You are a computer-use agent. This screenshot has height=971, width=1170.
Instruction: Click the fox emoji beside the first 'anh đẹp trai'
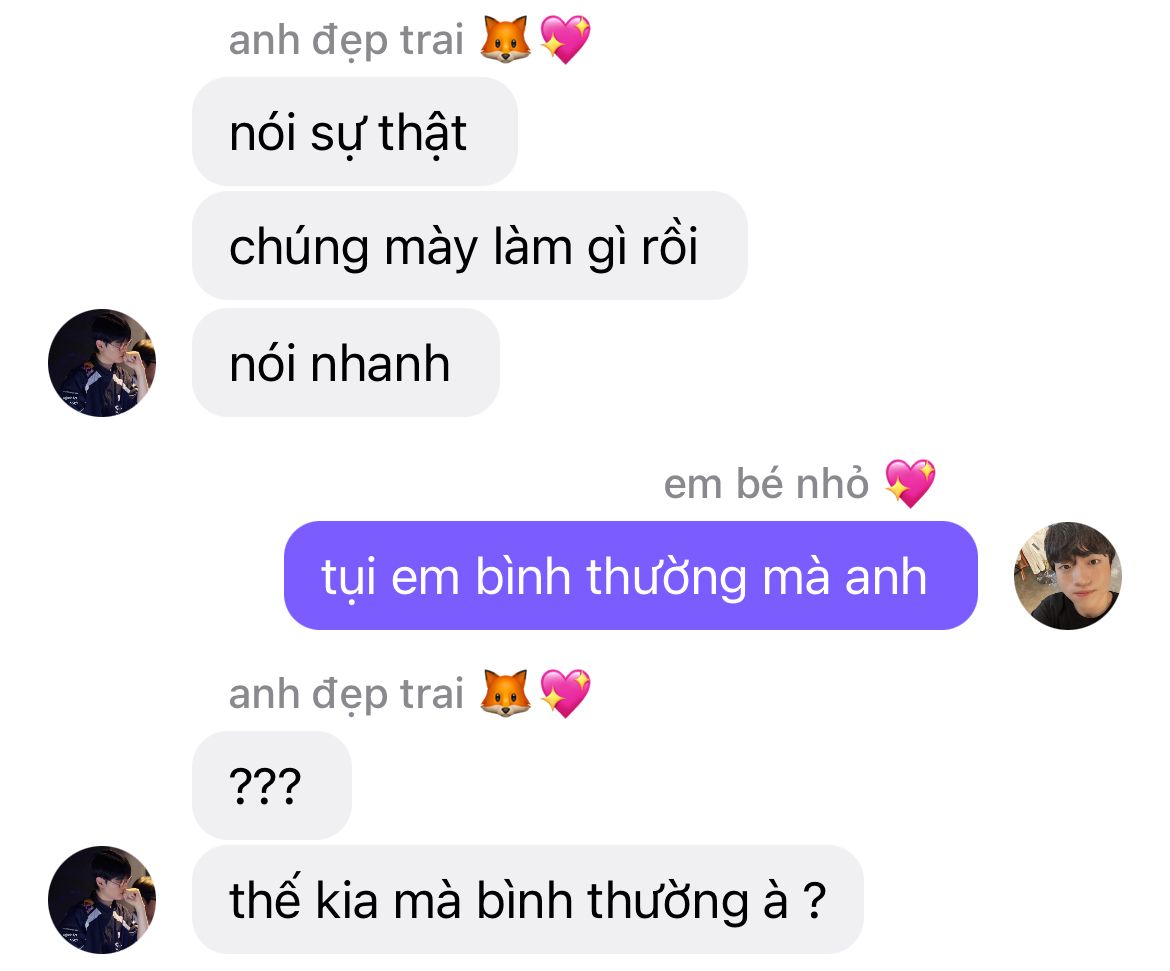[505, 39]
